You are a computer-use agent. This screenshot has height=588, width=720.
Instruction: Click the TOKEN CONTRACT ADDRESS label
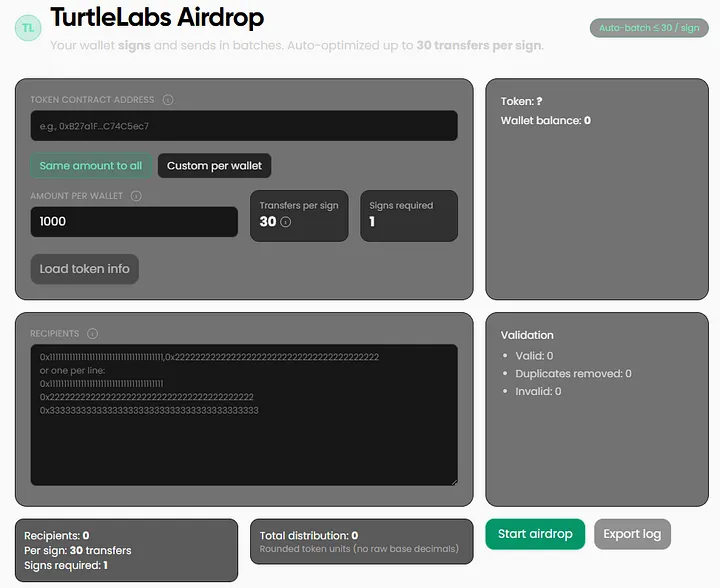click(x=92, y=100)
